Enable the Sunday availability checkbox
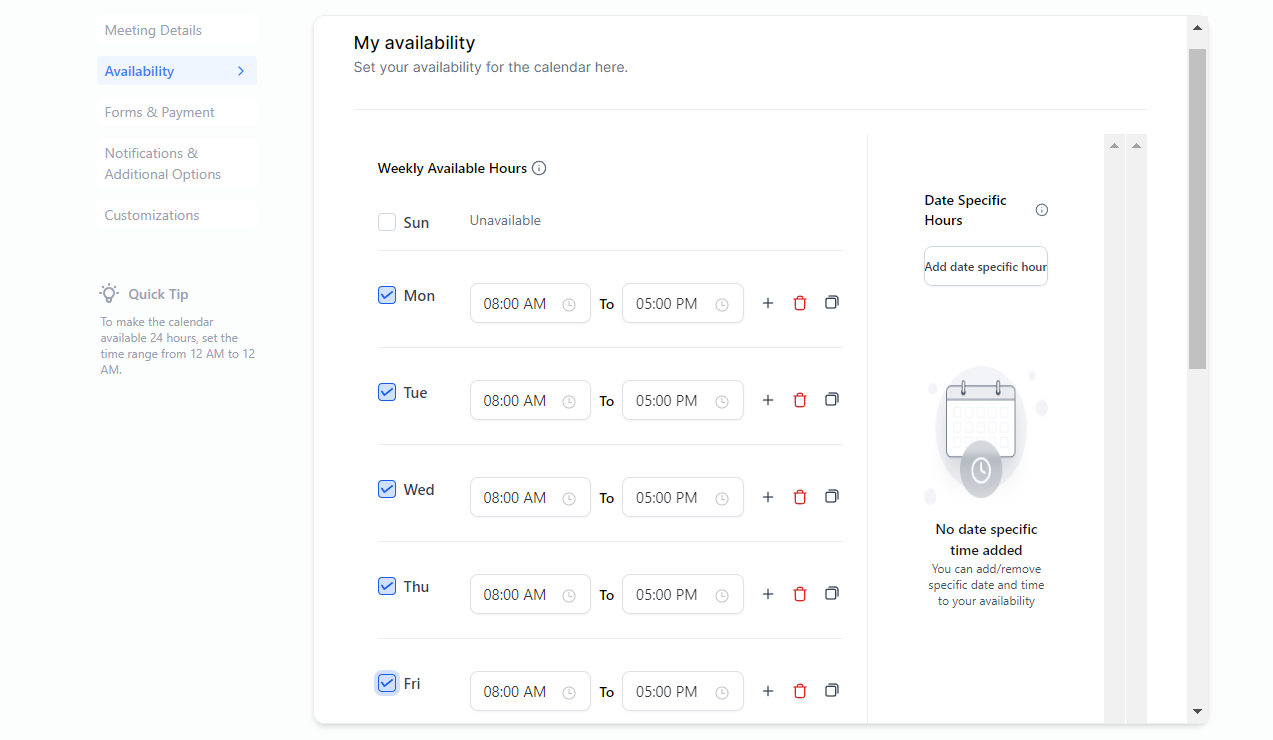 click(x=387, y=222)
